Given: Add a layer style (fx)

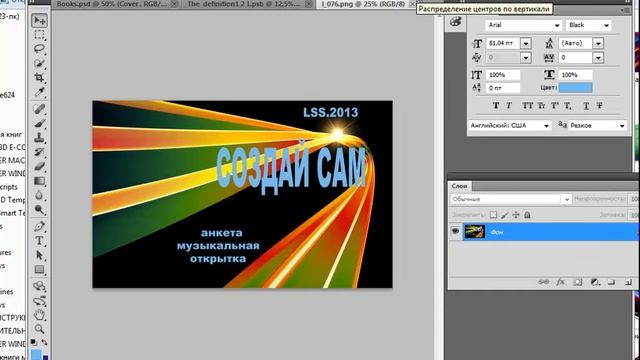Looking at the screenshot, I should click(x=560, y=282).
